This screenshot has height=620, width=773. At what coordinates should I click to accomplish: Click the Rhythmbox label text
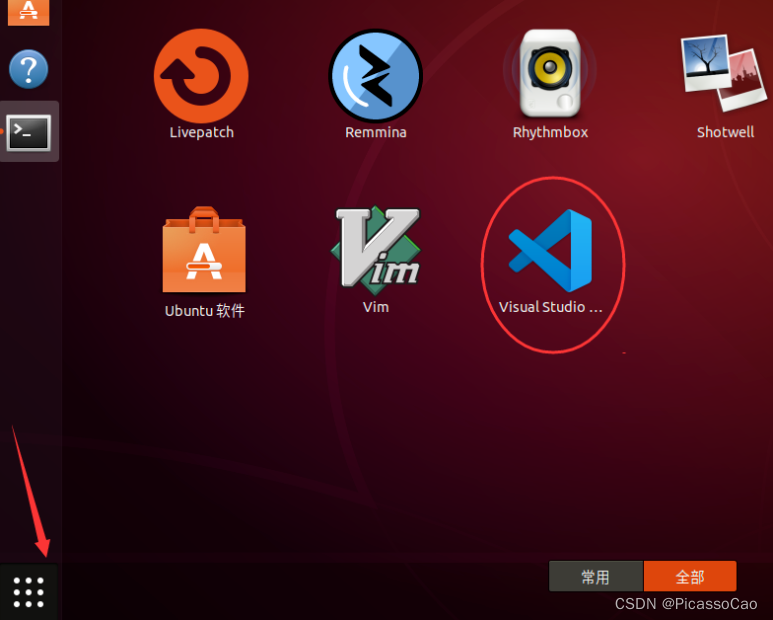tap(550, 133)
